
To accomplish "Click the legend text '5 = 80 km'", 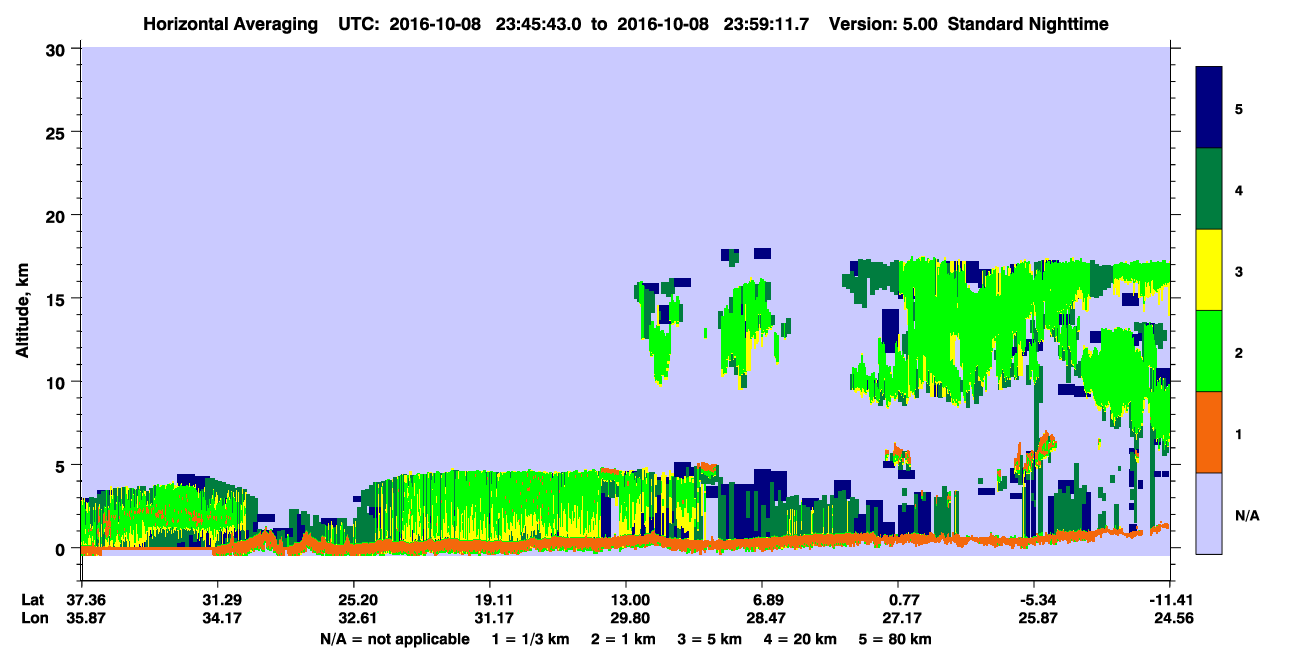I will 896,639.
